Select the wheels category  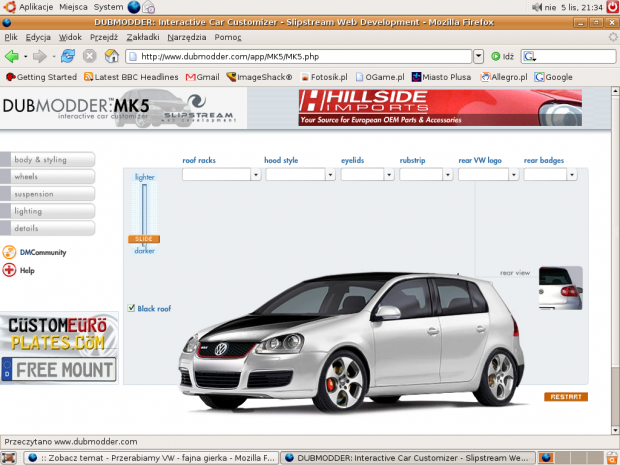pyautogui.click(x=47, y=176)
